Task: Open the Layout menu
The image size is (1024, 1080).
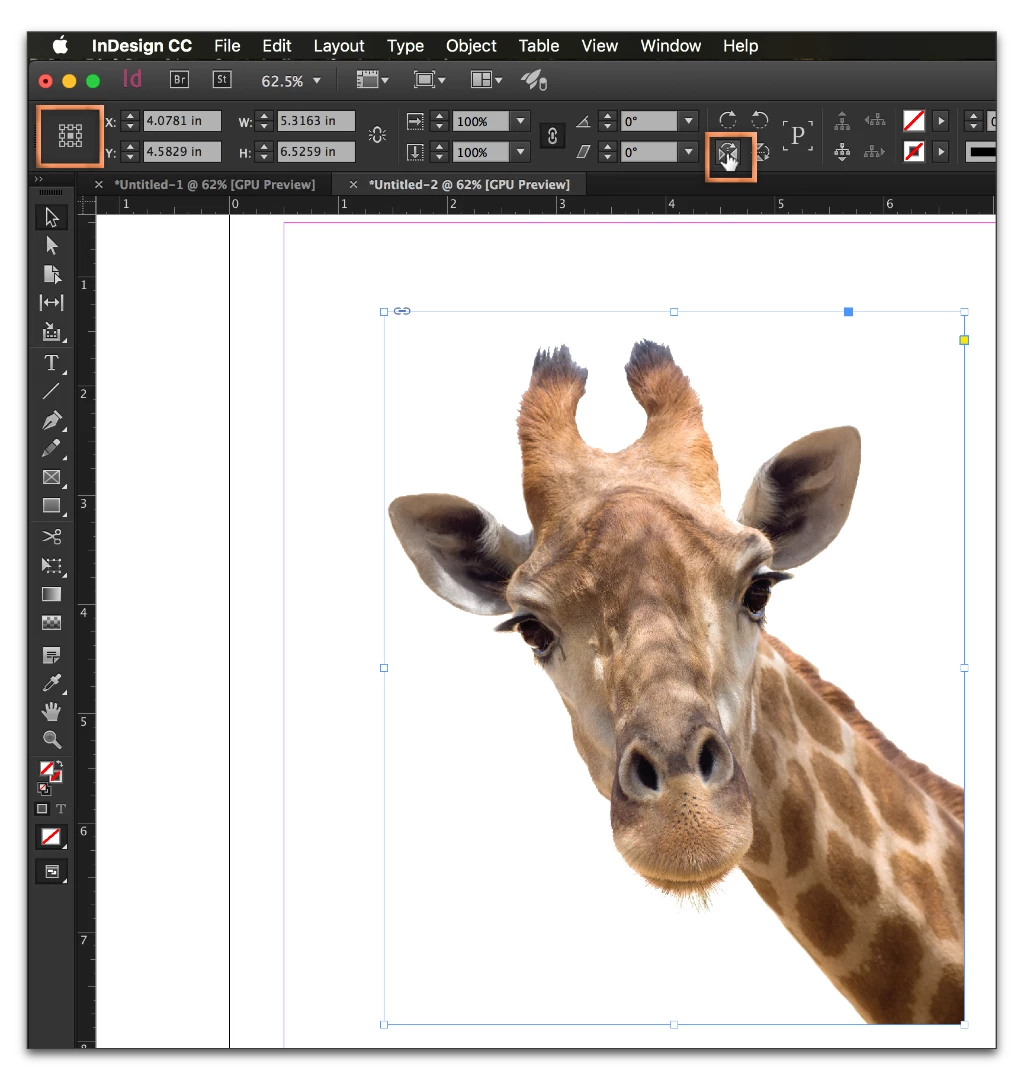Action: [x=339, y=46]
